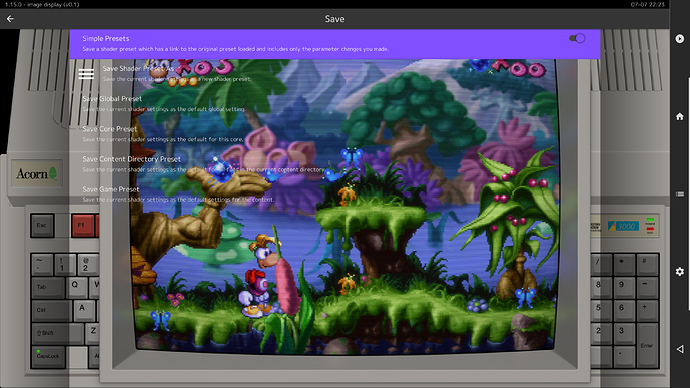Go back using the top-left arrow
This screenshot has width=690, height=388.
pyautogui.click(x=10, y=19)
